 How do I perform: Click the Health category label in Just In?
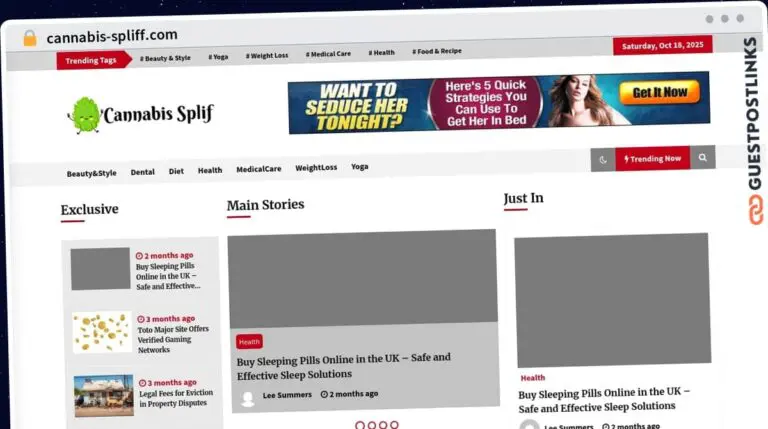[x=532, y=378]
